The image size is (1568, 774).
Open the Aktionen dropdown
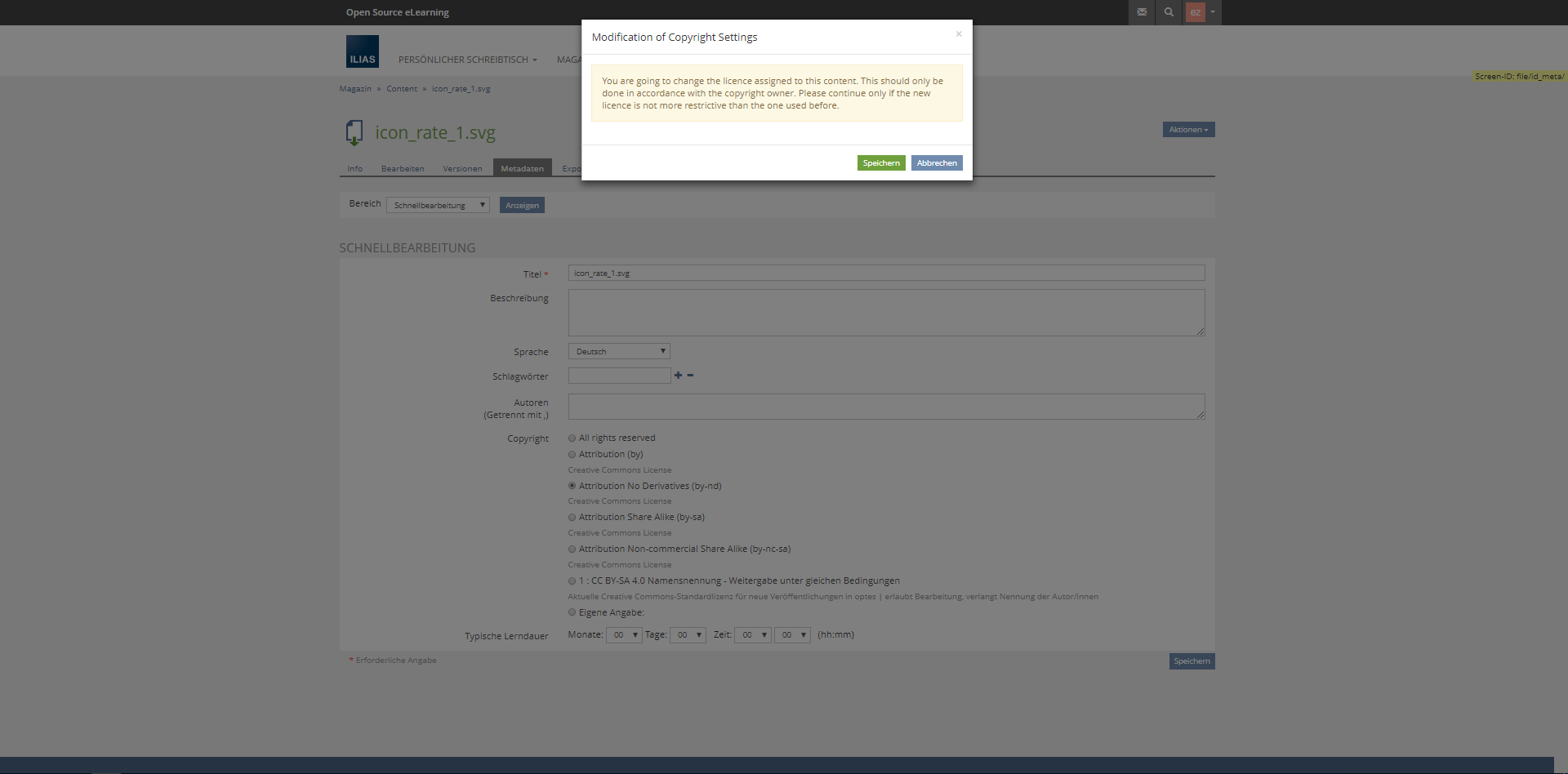(1188, 130)
